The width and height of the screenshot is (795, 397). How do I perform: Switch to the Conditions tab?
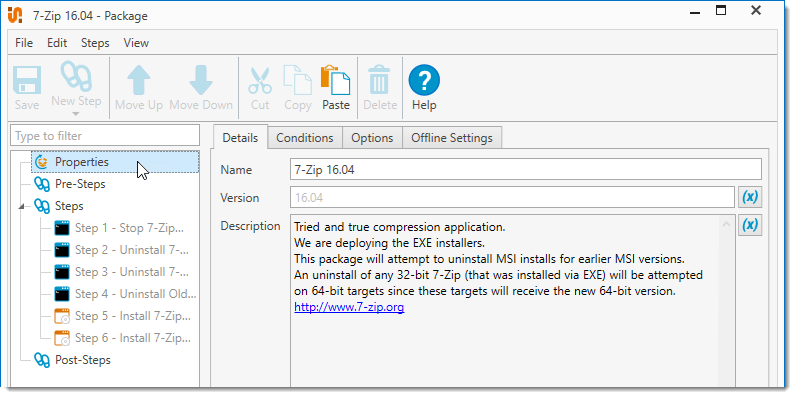click(x=305, y=138)
